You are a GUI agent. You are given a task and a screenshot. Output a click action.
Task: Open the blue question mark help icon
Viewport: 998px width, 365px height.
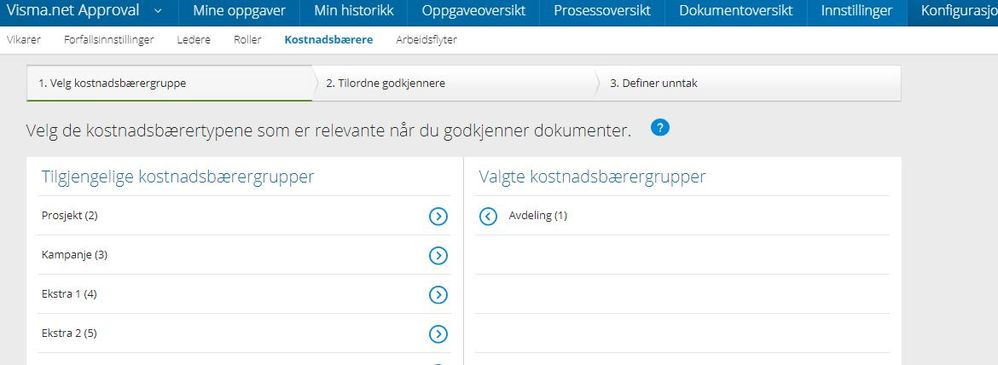pyautogui.click(x=660, y=128)
